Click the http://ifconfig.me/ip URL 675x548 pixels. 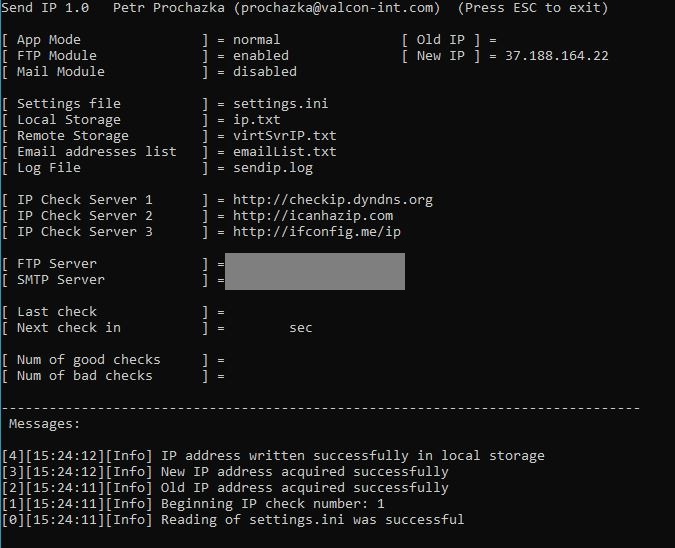click(317, 232)
